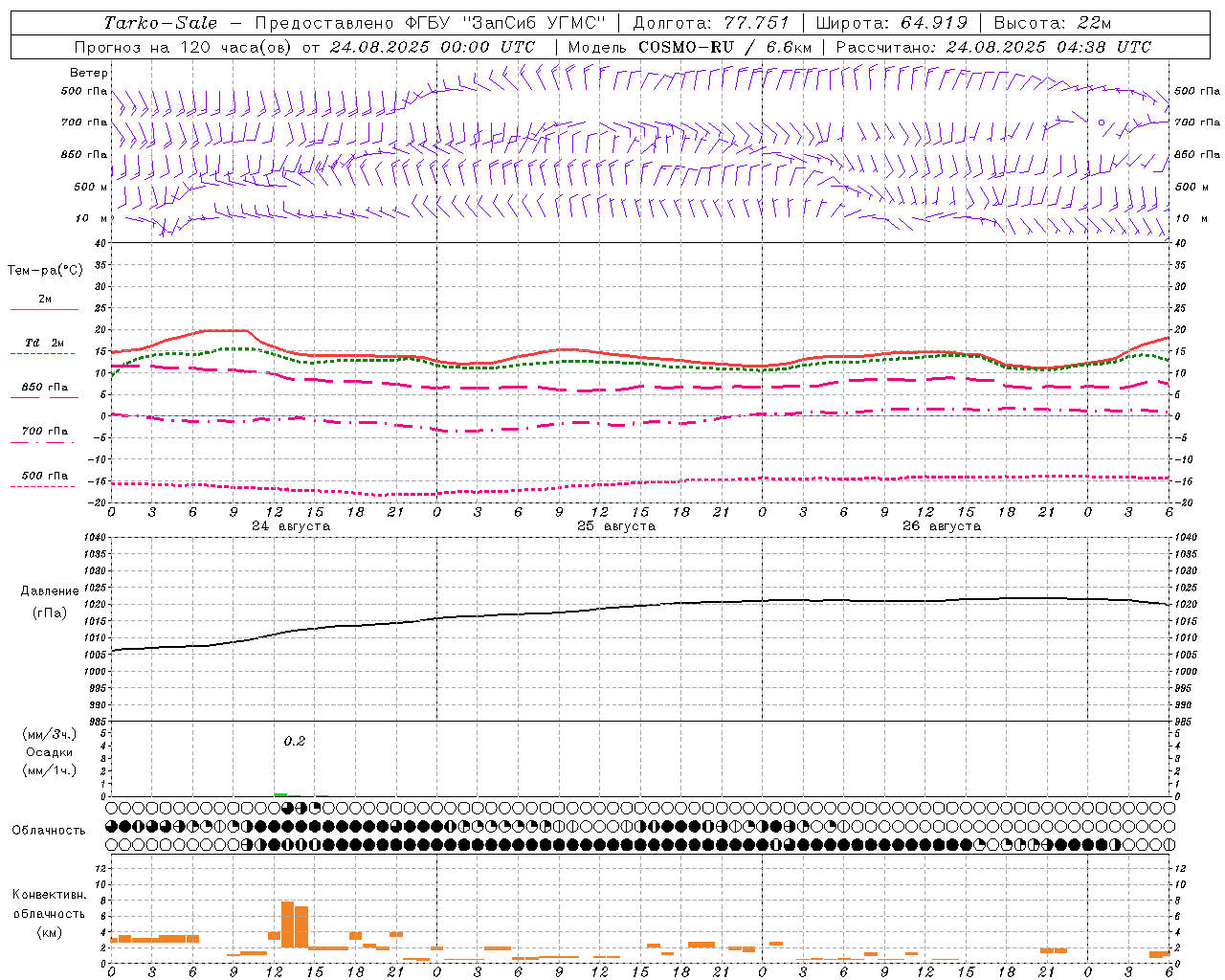
Task: Click the "(мм/3ч.)" precipitation unit label
Action: pyautogui.click(x=49, y=734)
